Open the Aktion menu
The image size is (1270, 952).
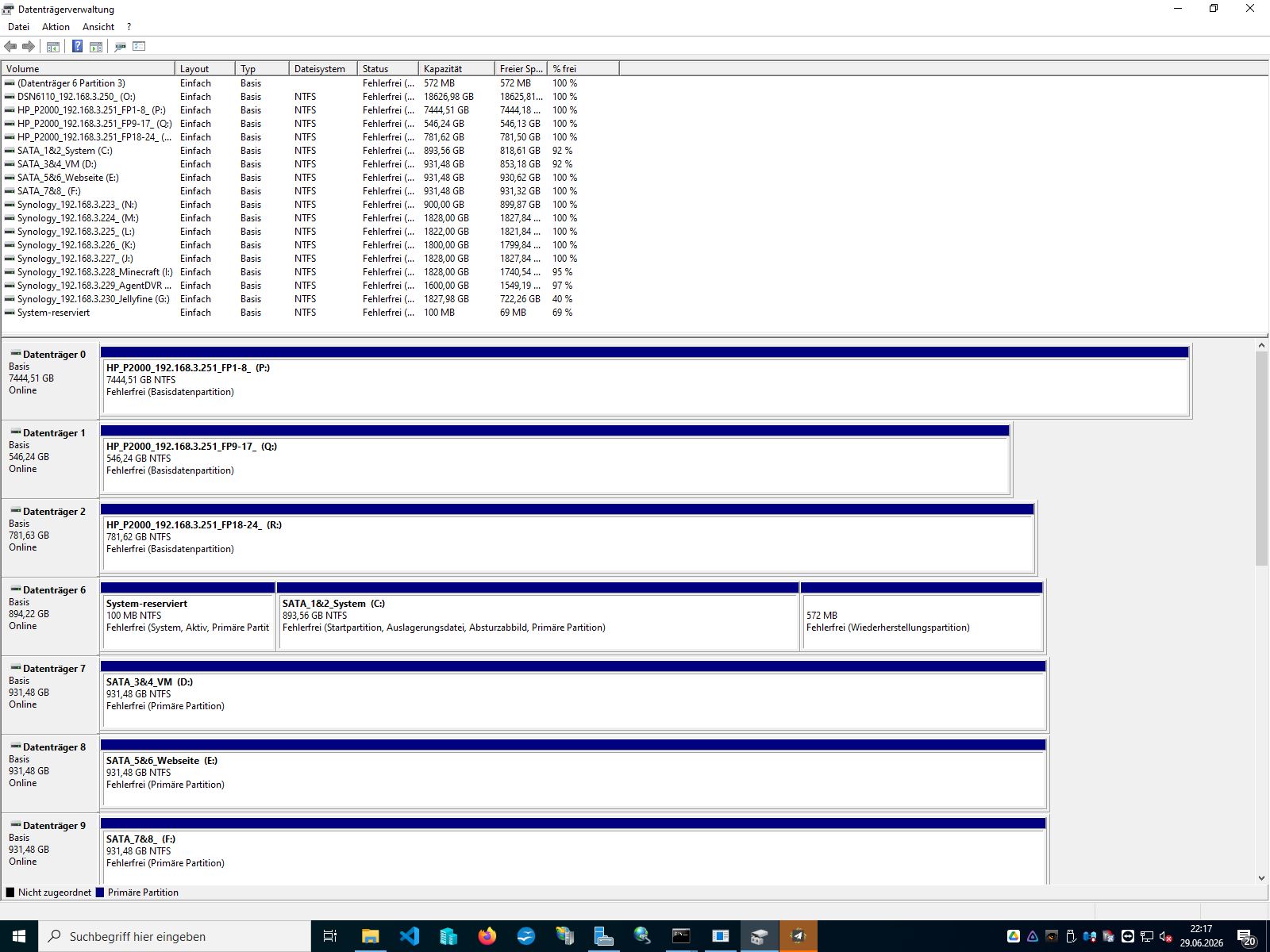click(x=56, y=27)
